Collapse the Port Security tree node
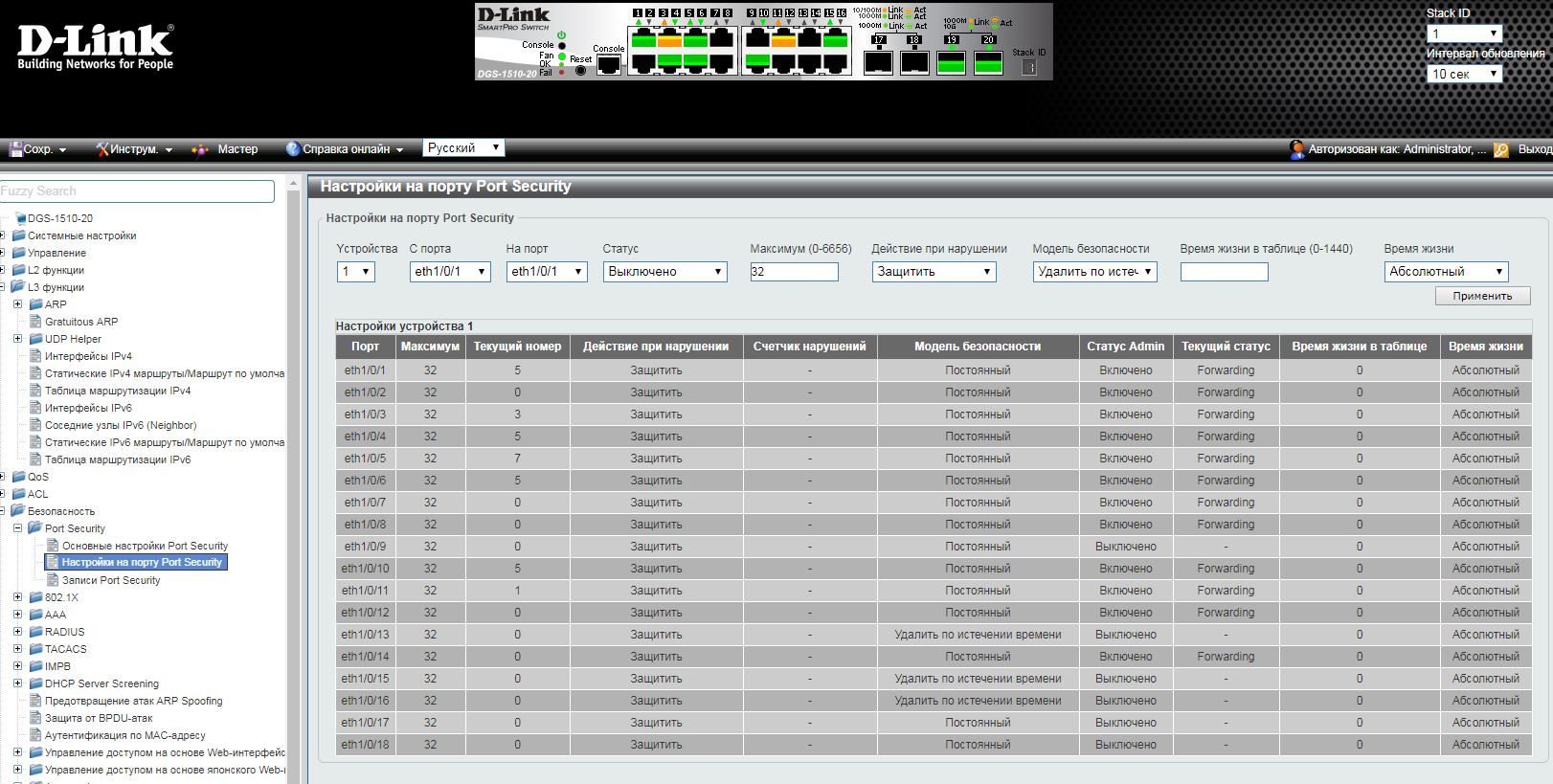Image resolution: width=1553 pixels, height=784 pixels. tap(17, 528)
